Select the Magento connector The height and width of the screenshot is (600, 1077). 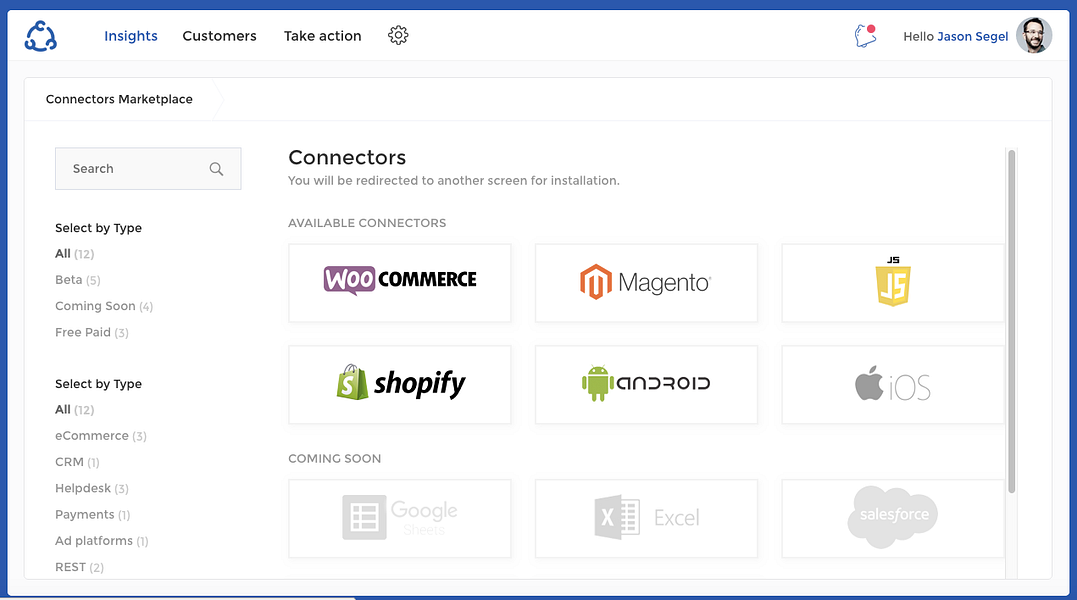pos(646,283)
